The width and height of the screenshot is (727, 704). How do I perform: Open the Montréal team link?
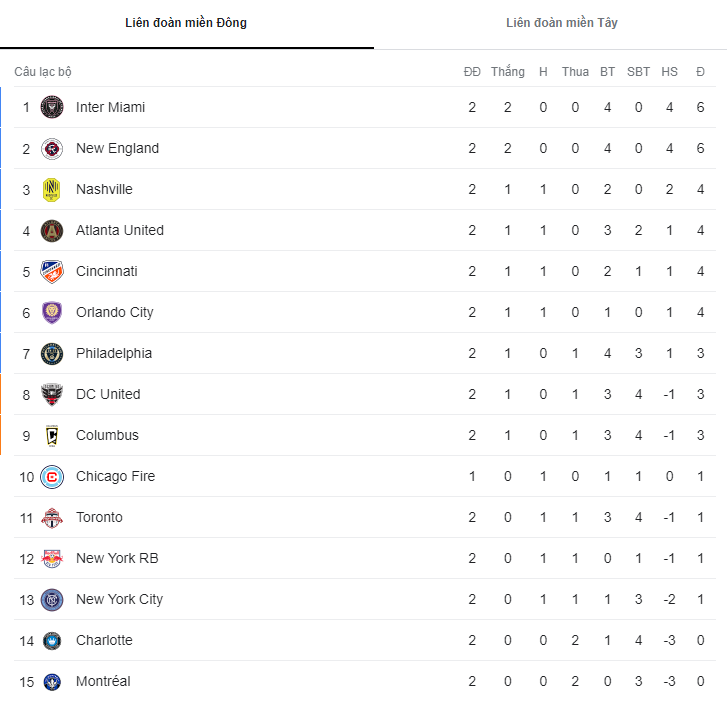click(x=103, y=681)
